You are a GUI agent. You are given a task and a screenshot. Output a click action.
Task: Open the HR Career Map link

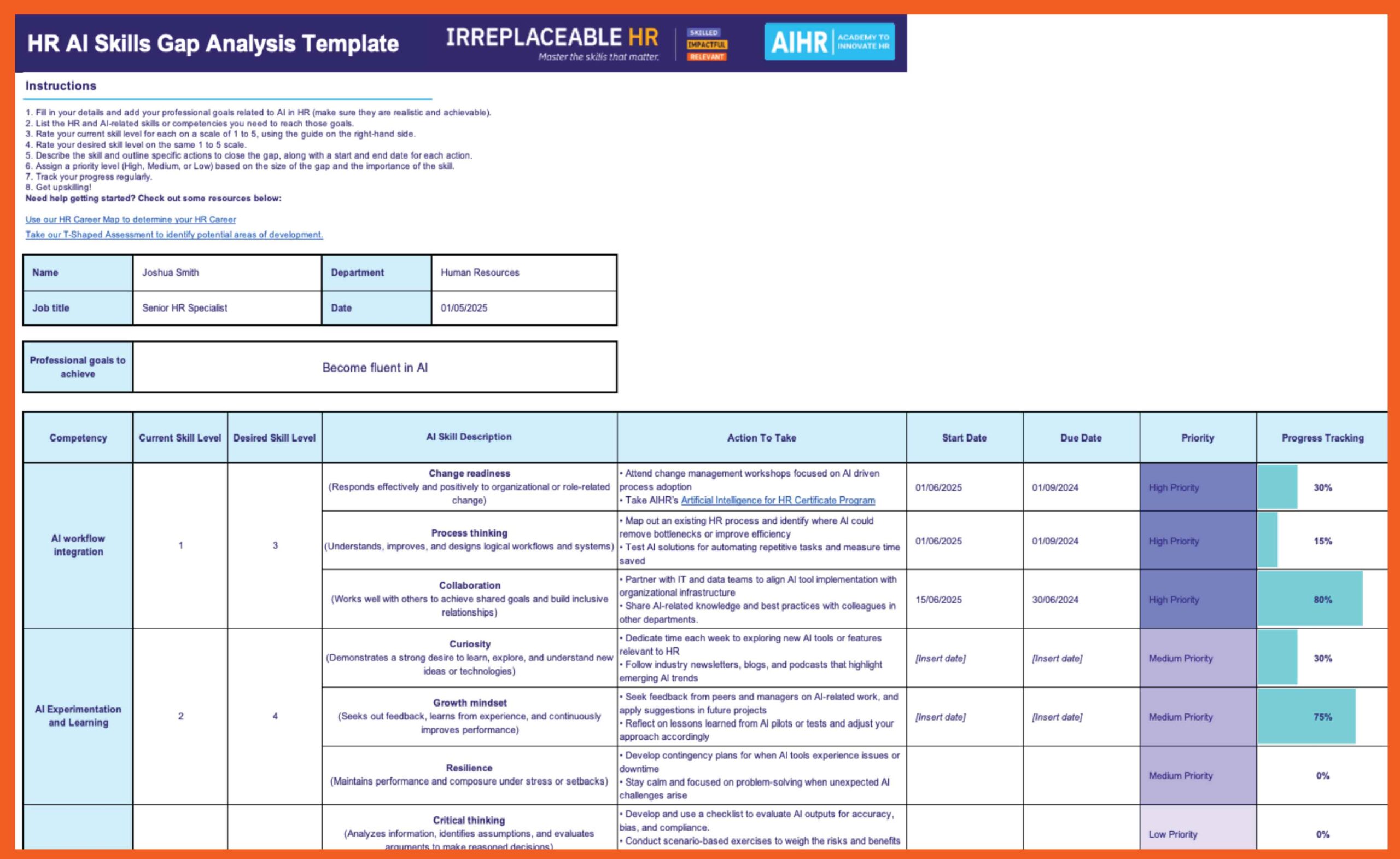[131, 219]
